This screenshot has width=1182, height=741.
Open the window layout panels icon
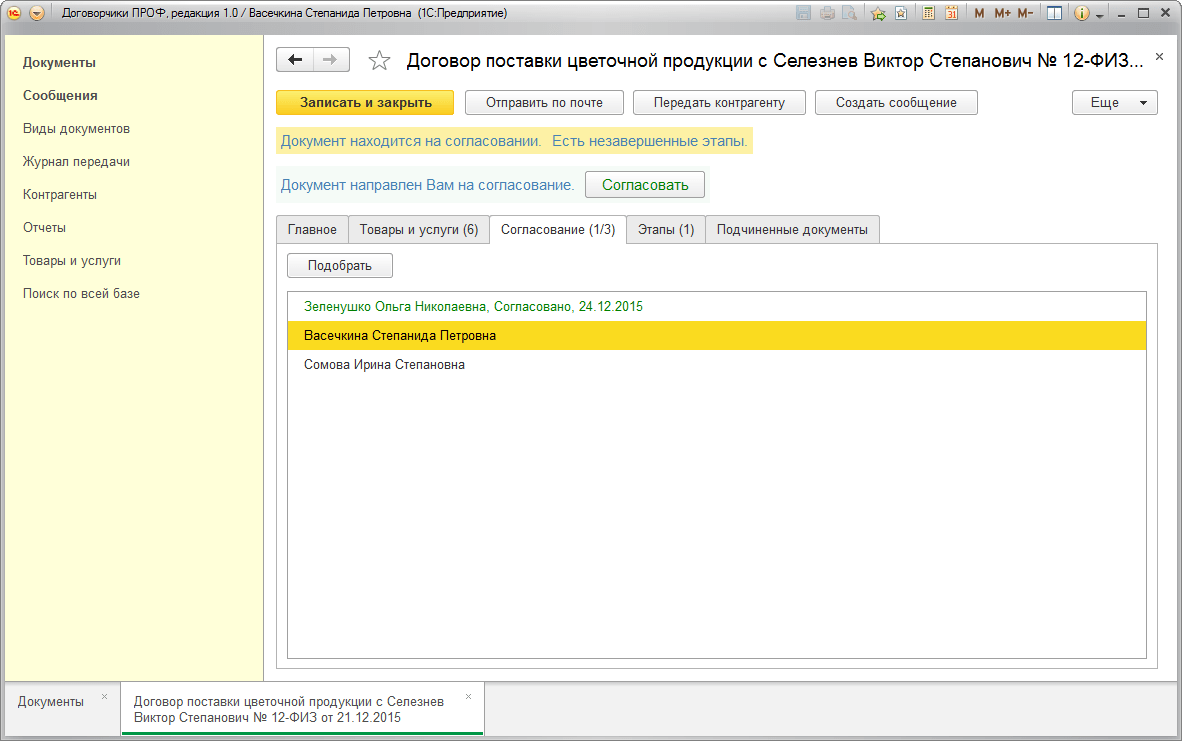pyautogui.click(x=1054, y=13)
